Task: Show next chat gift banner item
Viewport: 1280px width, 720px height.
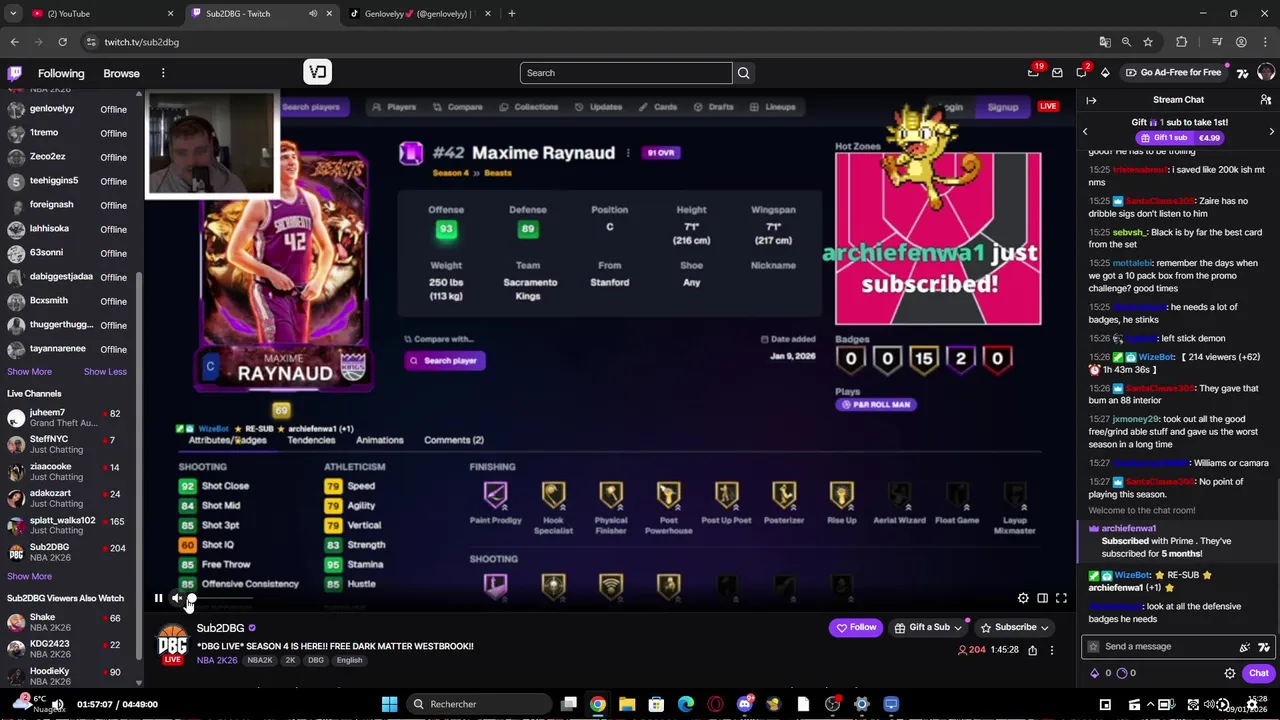Action: 1271,131
